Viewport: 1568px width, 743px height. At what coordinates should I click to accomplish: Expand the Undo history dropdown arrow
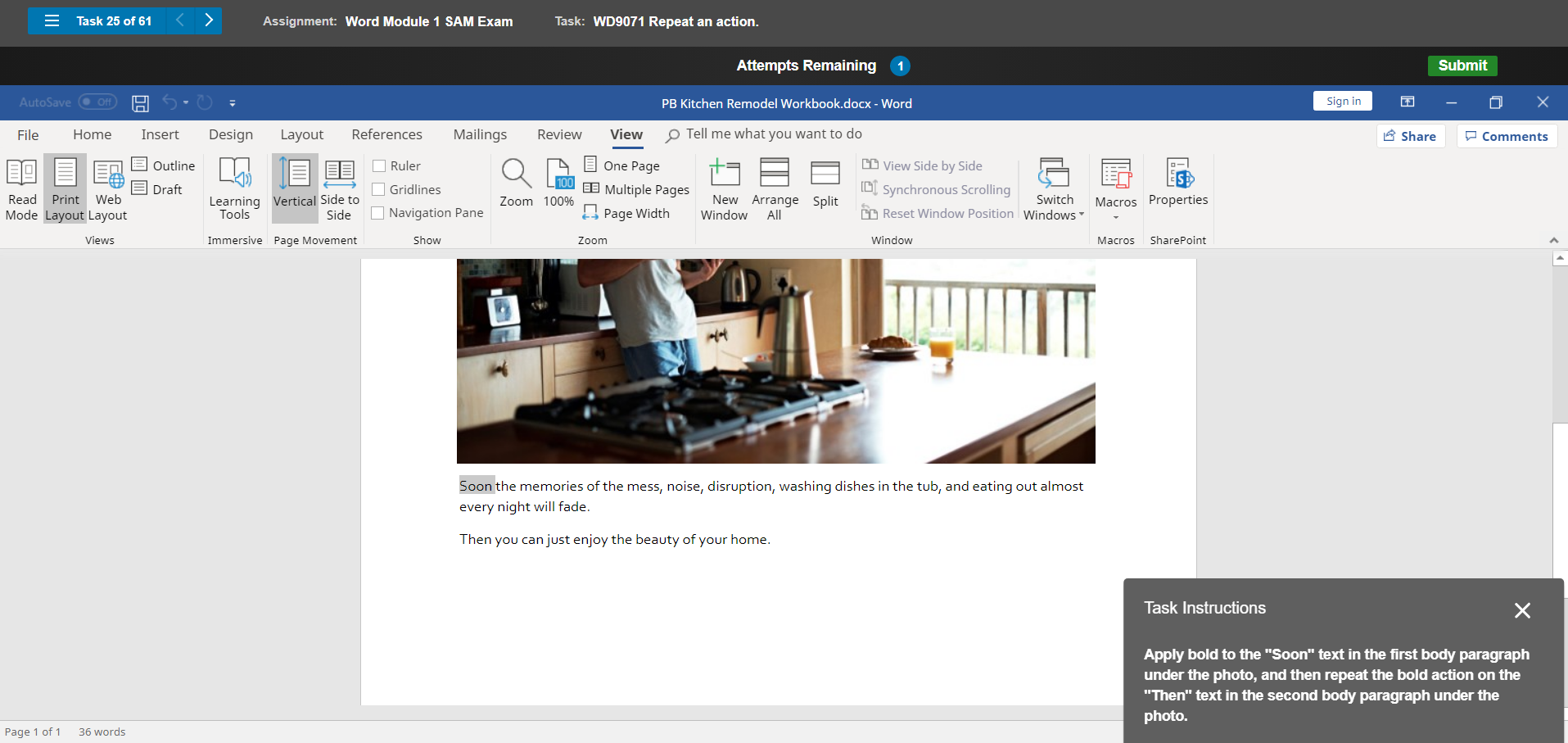pyautogui.click(x=186, y=102)
